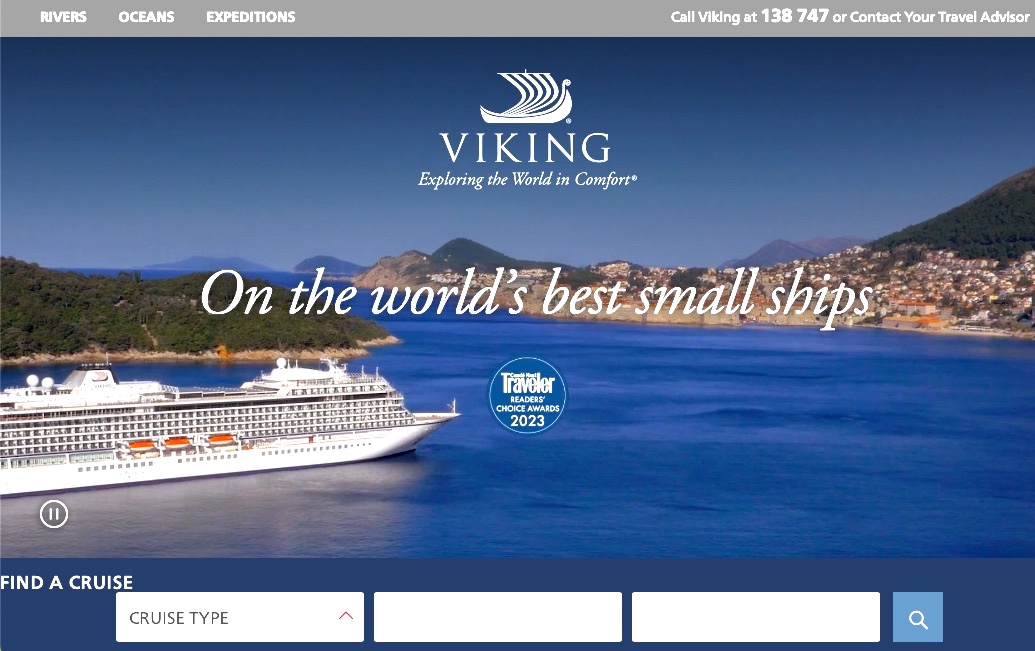The width and height of the screenshot is (1035, 651).
Task: Click the VIKING wordmark text
Action: point(525,147)
